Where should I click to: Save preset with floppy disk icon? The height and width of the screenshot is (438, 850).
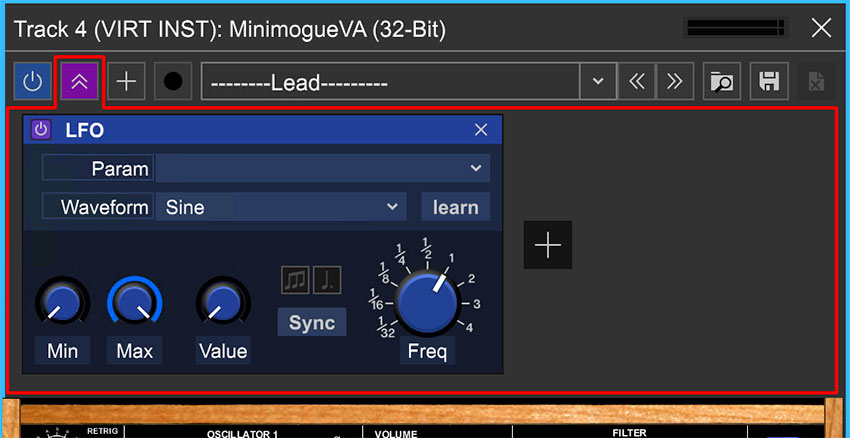tap(769, 81)
